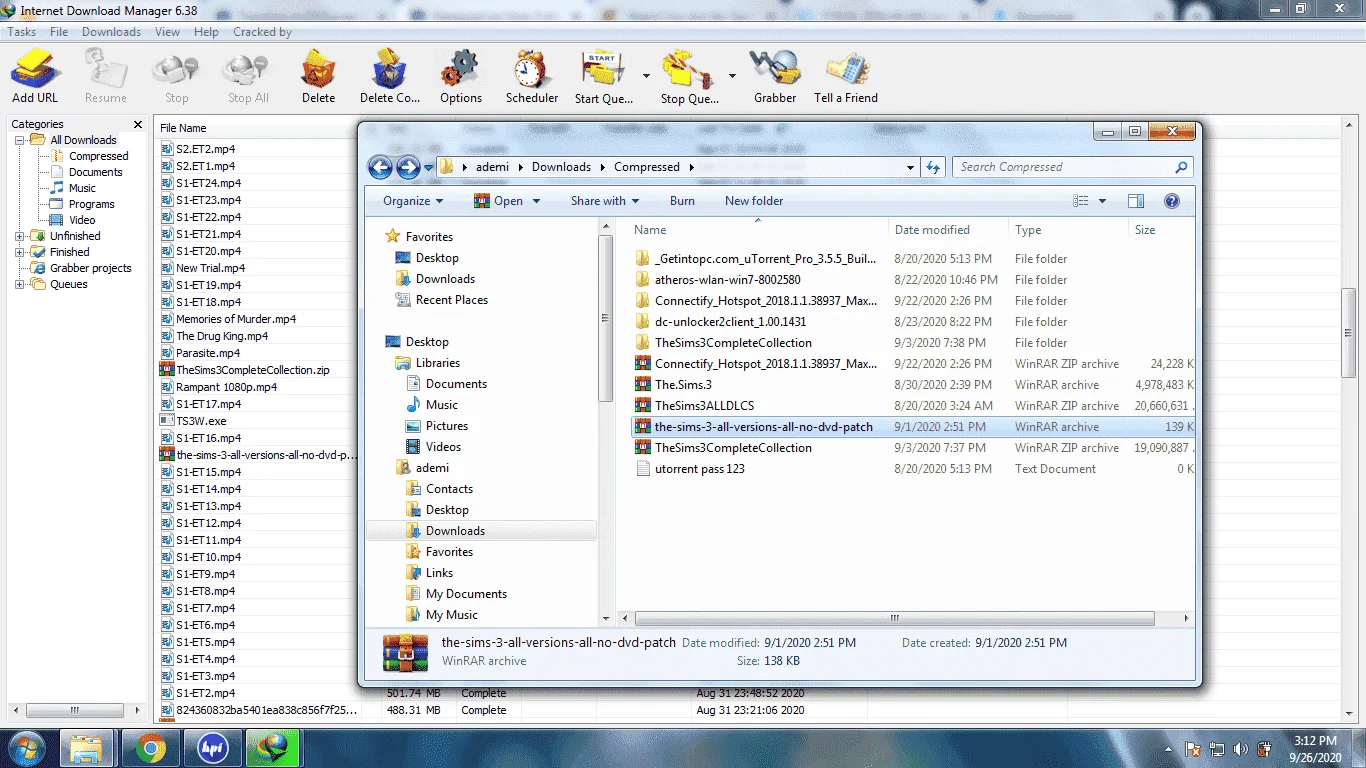
Task: Open the Help menu
Action: [206, 32]
